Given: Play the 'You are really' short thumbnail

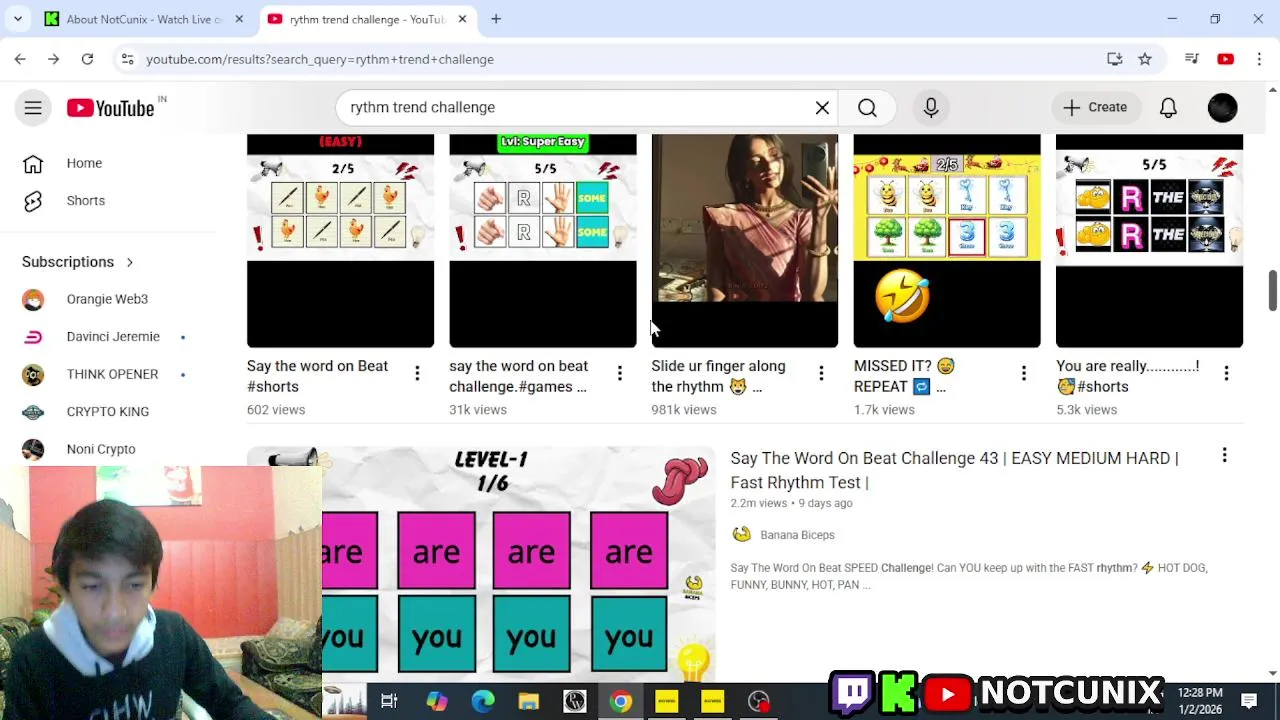Looking at the screenshot, I should [1149, 241].
